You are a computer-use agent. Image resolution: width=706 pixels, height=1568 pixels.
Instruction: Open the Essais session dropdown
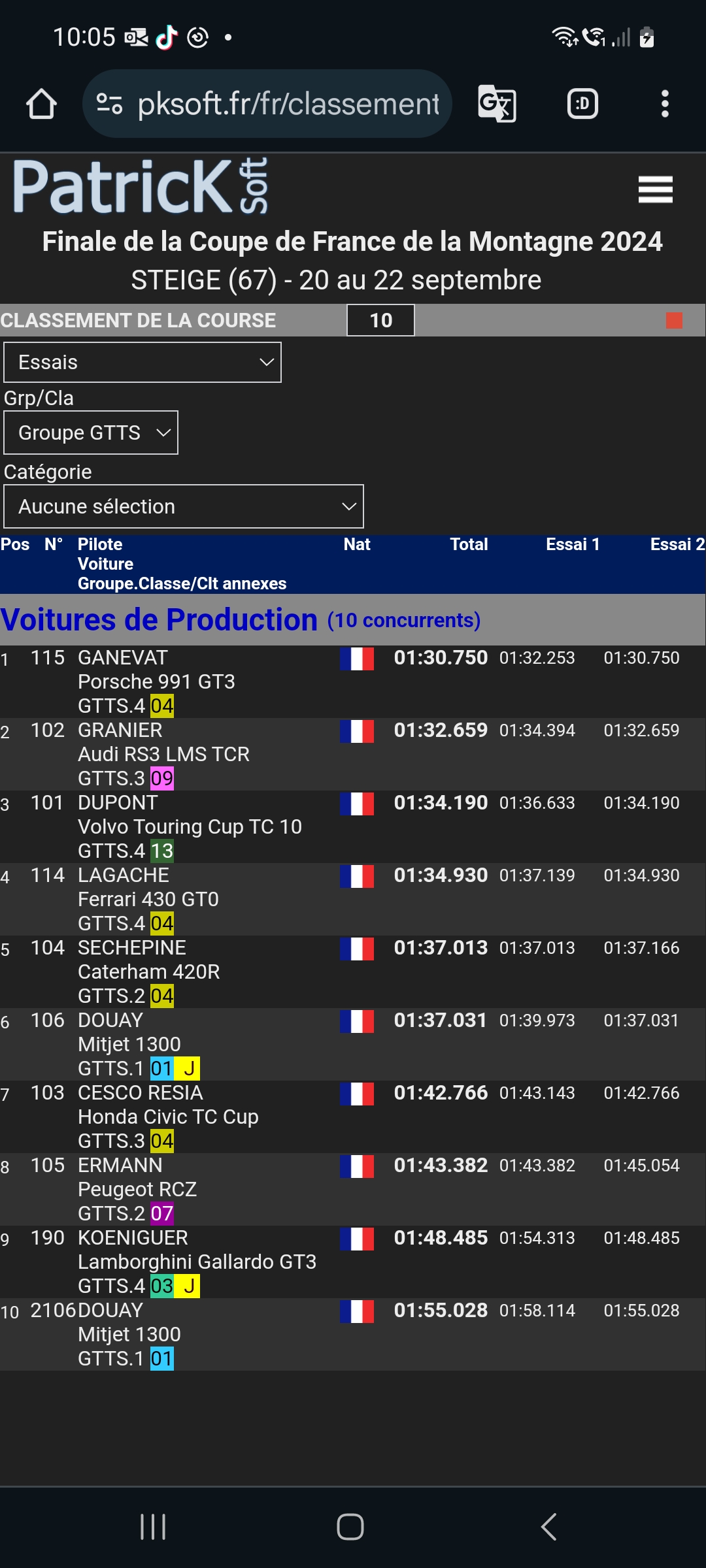[143, 362]
